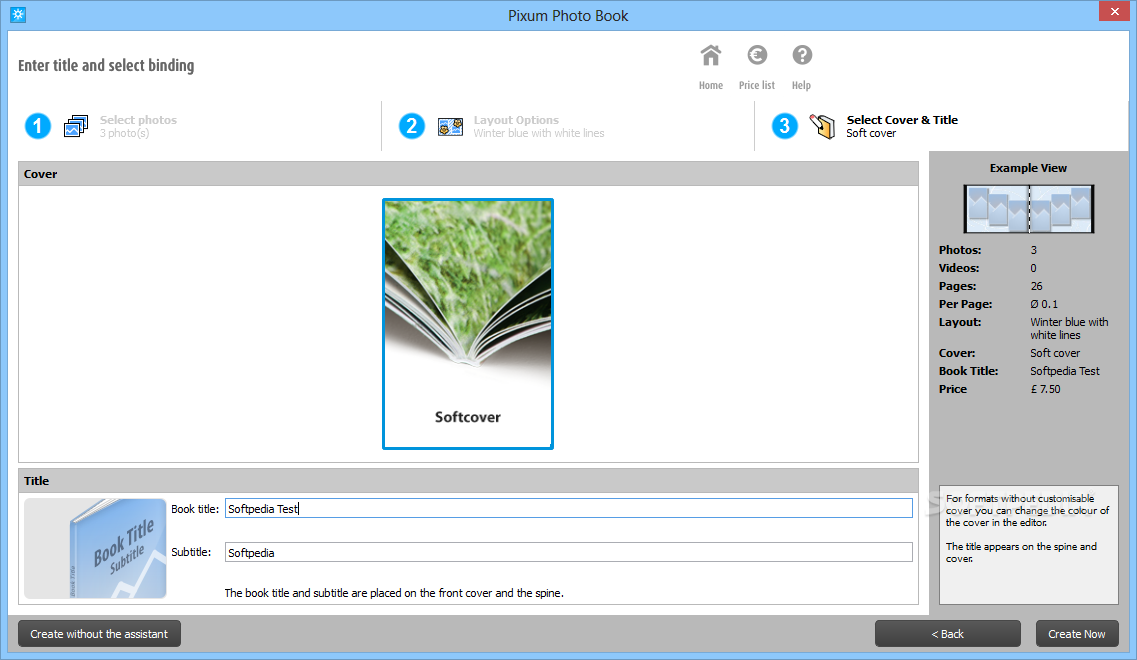Click the Select Cover & Title book icon
Viewport: 1137px width, 660px height.
[822, 126]
